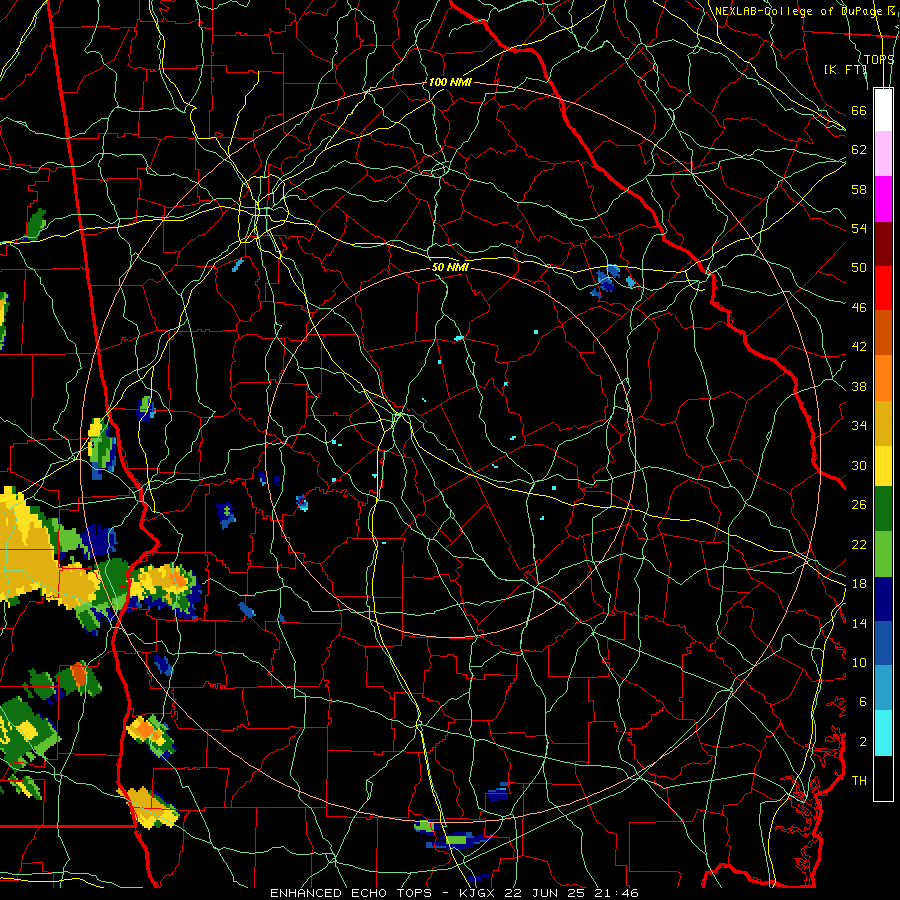The height and width of the screenshot is (900, 900).
Task: Click the "100 NMI" range ring label
Action: point(450,82)
